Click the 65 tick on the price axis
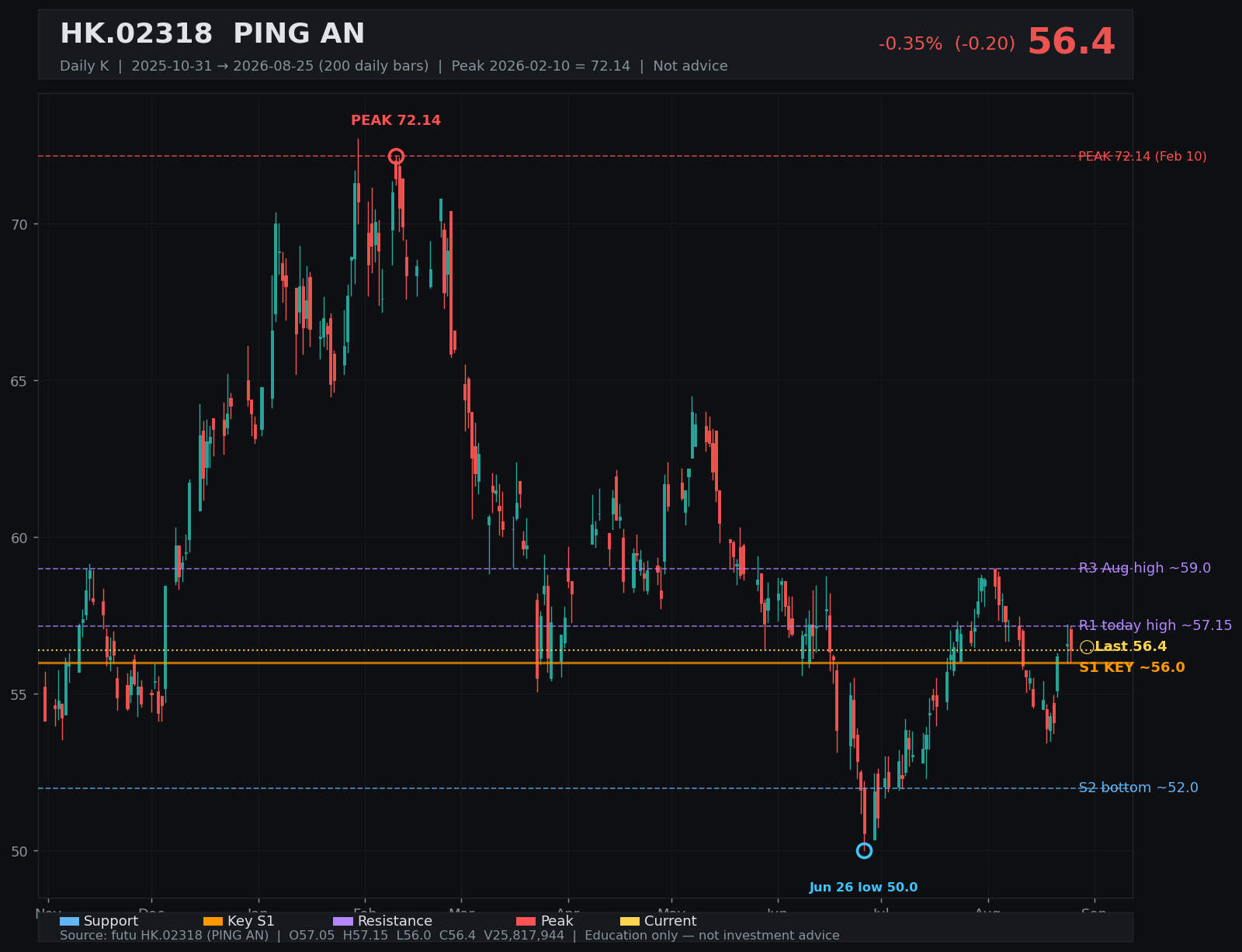Viewport: 1242px width, 952px height. click(19, 381)
